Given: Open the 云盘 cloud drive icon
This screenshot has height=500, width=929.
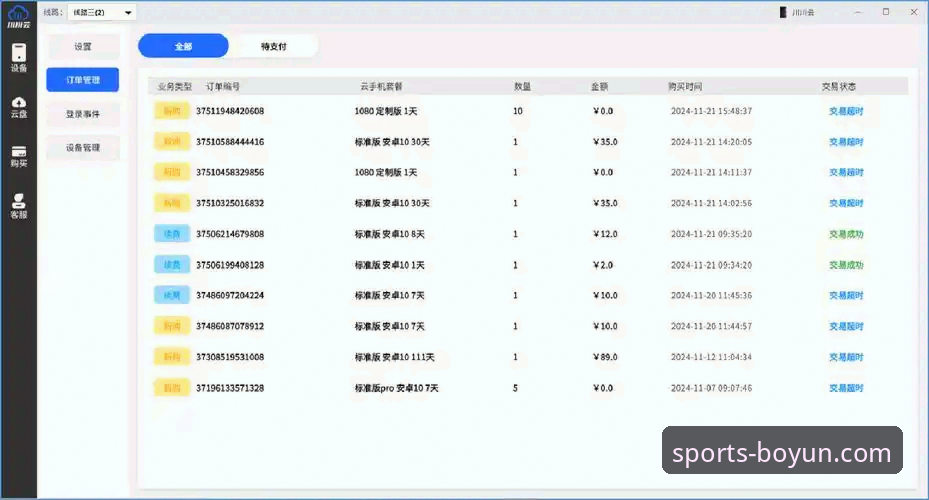Looking at the screenshot, I should [x=18, y=107].
